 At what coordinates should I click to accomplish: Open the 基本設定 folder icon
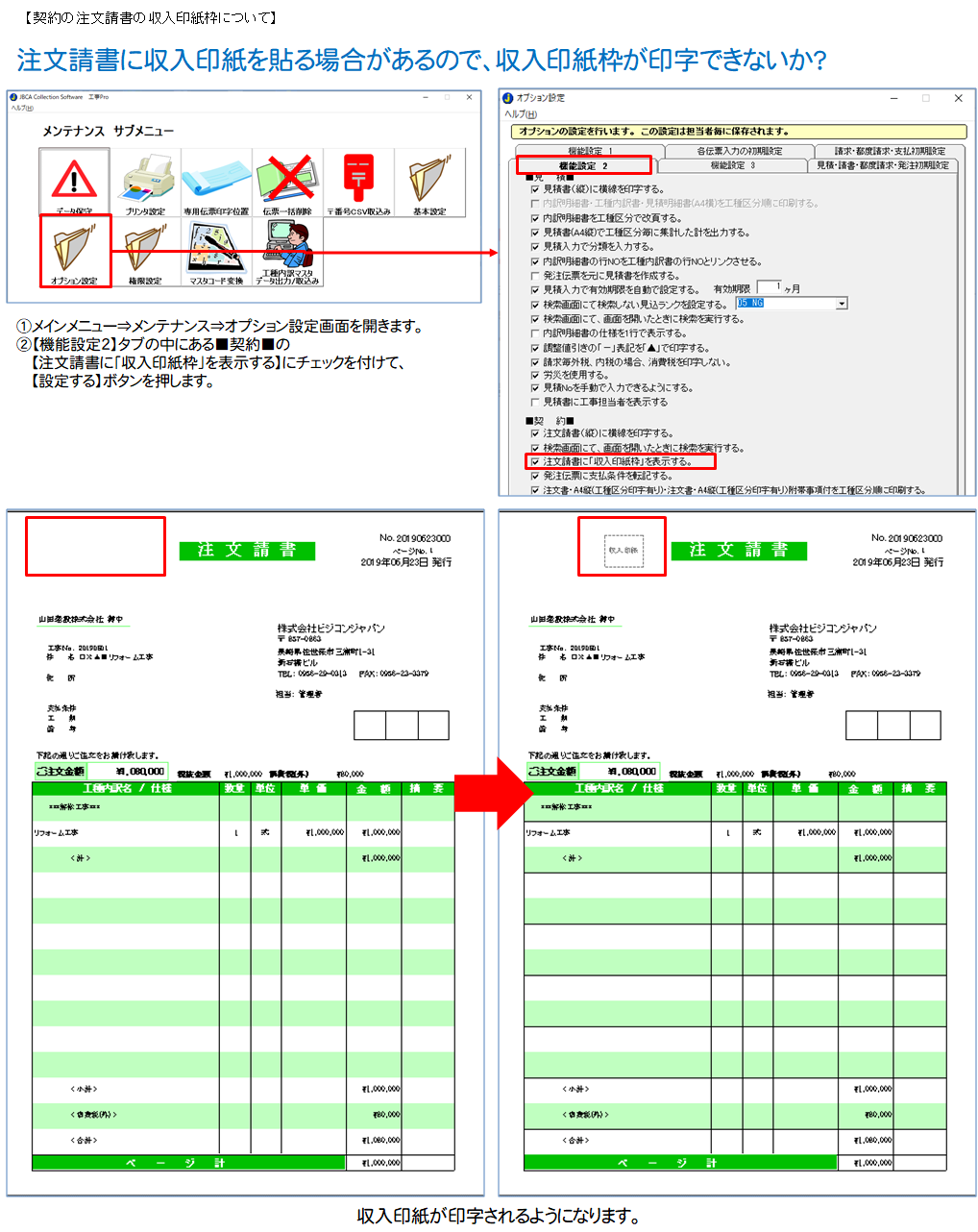tap(429, 183)
